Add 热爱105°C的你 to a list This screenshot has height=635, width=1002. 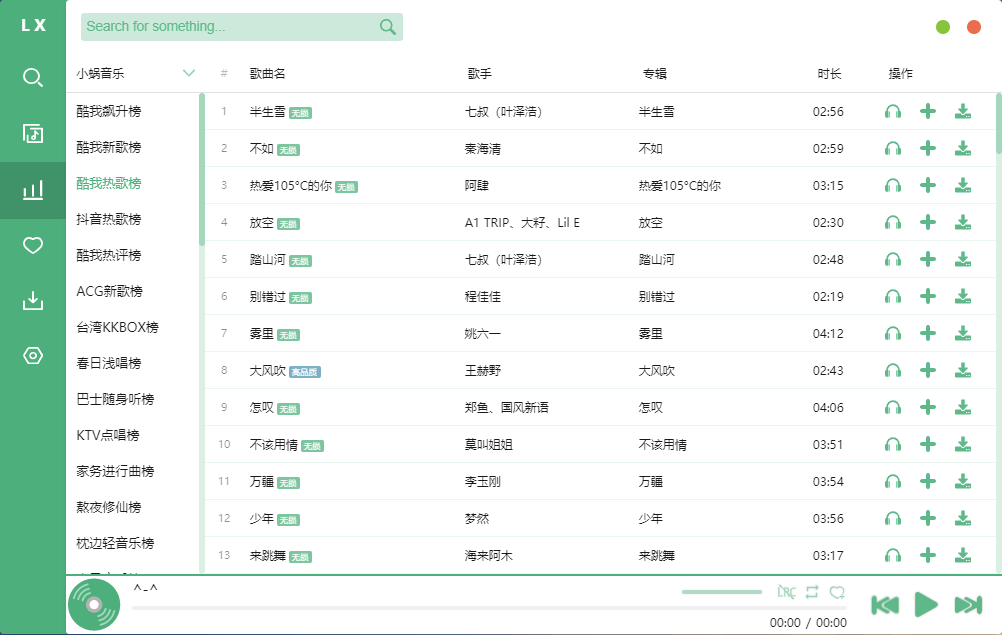(928, 186)
